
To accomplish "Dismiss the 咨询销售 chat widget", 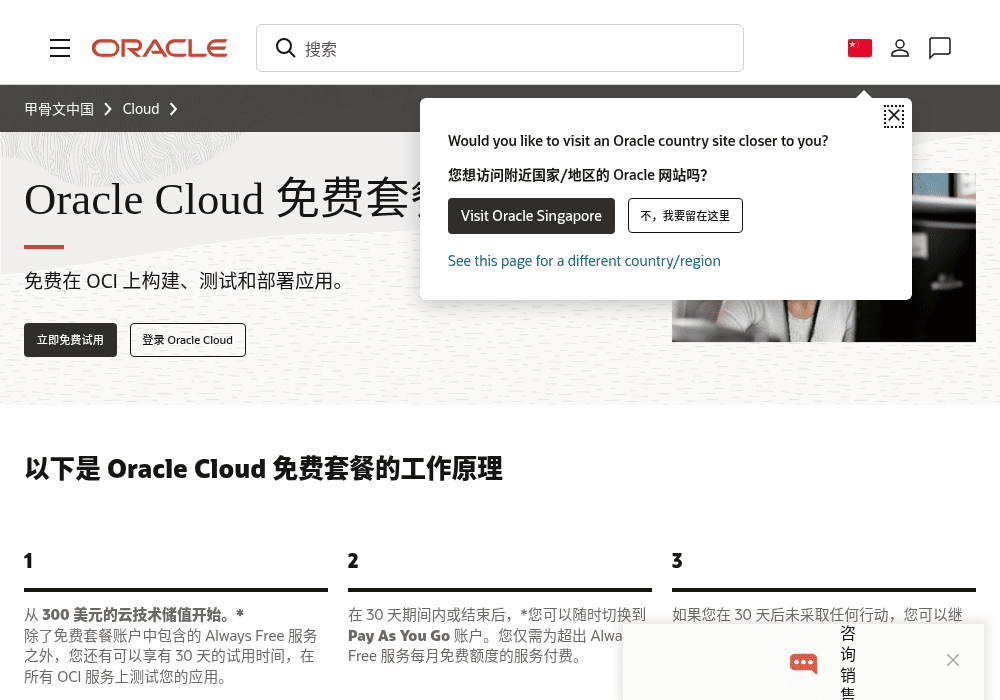I will pos(953,660).
